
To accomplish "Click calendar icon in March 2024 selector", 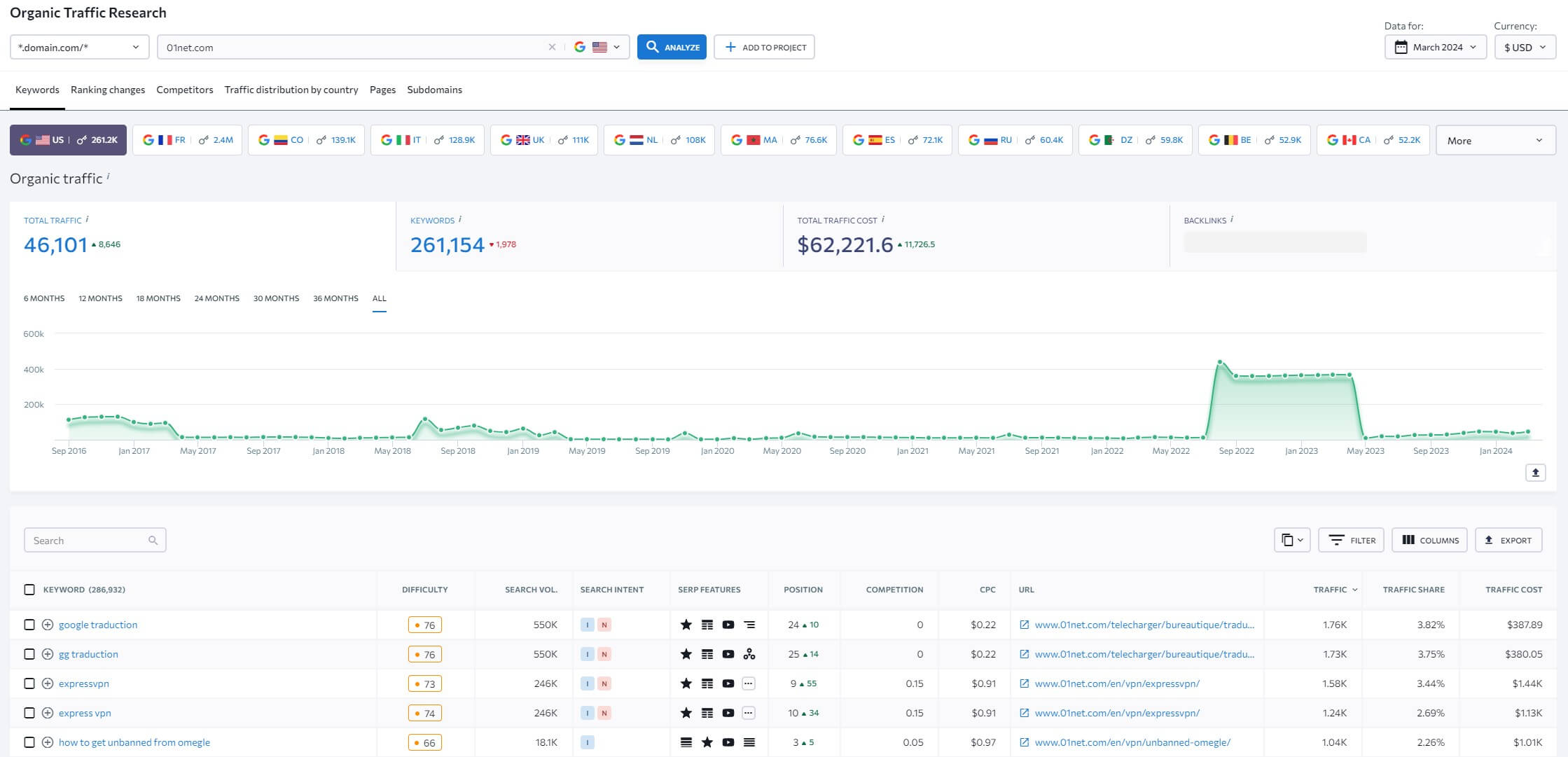I will pos(1401,47).
